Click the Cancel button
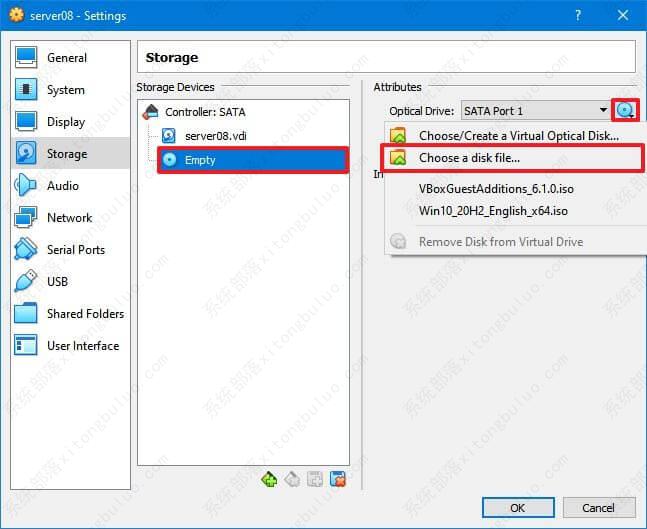Viewport: 647px width, 529px height. tap(598, 507)
